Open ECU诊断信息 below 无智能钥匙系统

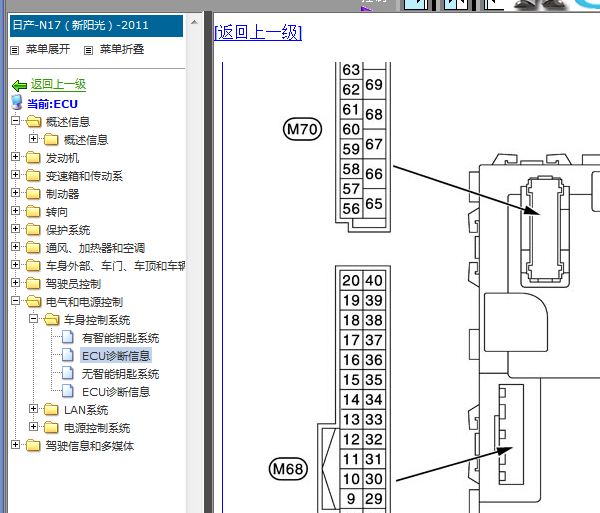tap(116, 392)
